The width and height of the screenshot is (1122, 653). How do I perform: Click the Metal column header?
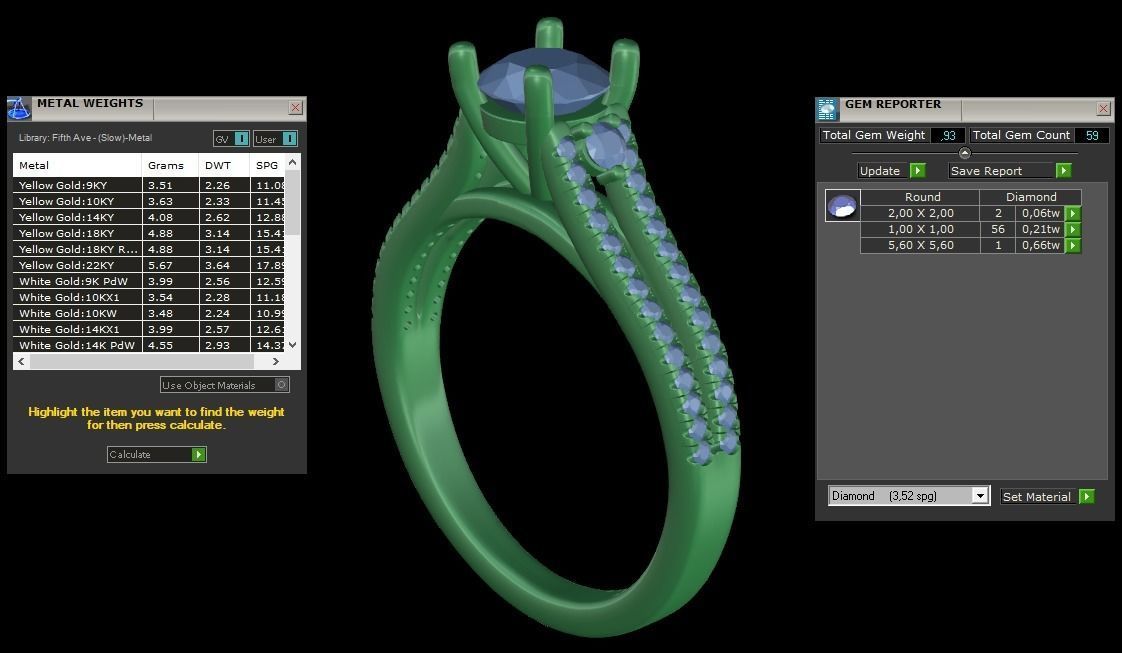pyautogui.click(x=77, y=165)
